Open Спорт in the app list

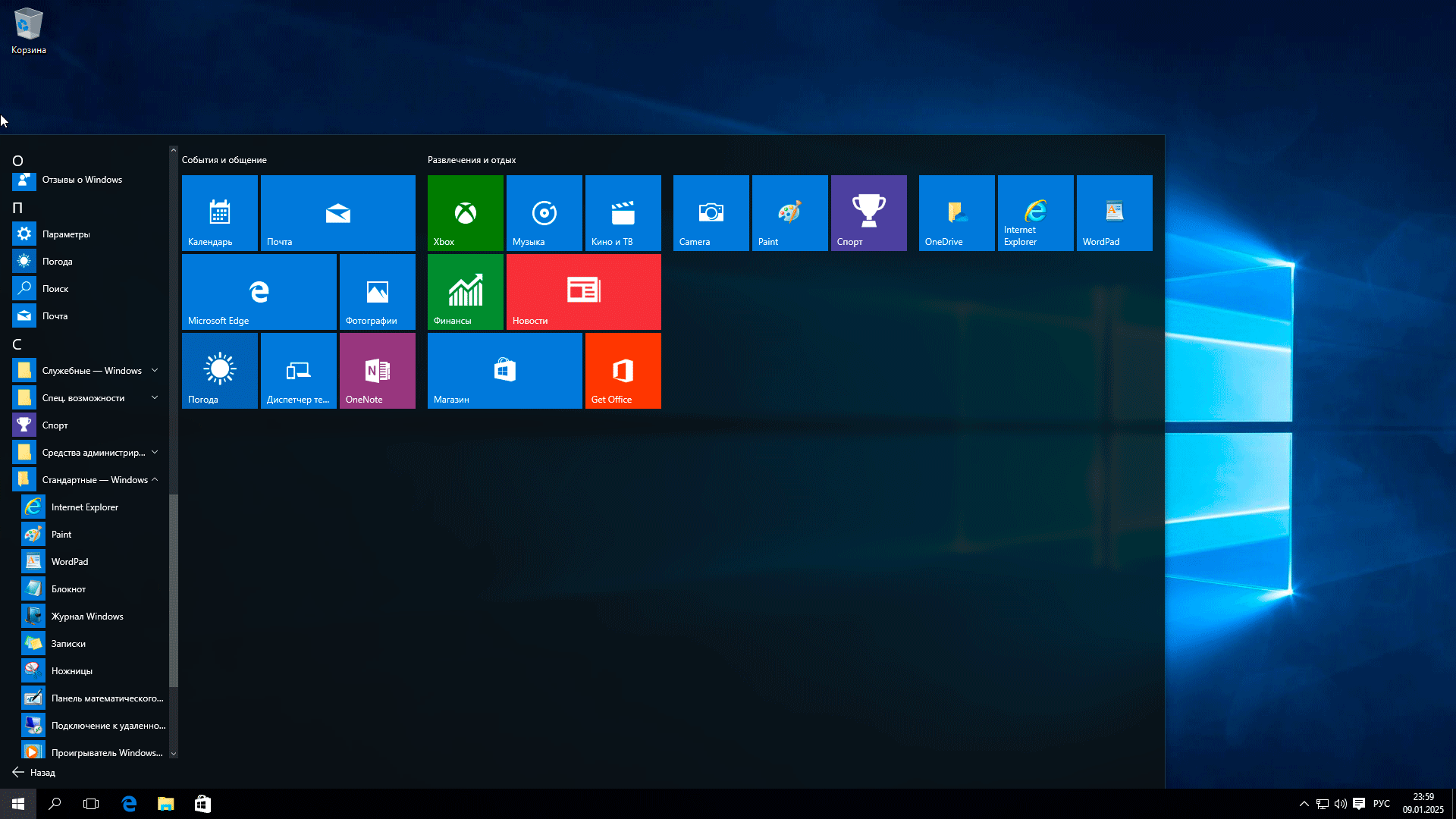[x=89, y=425]
